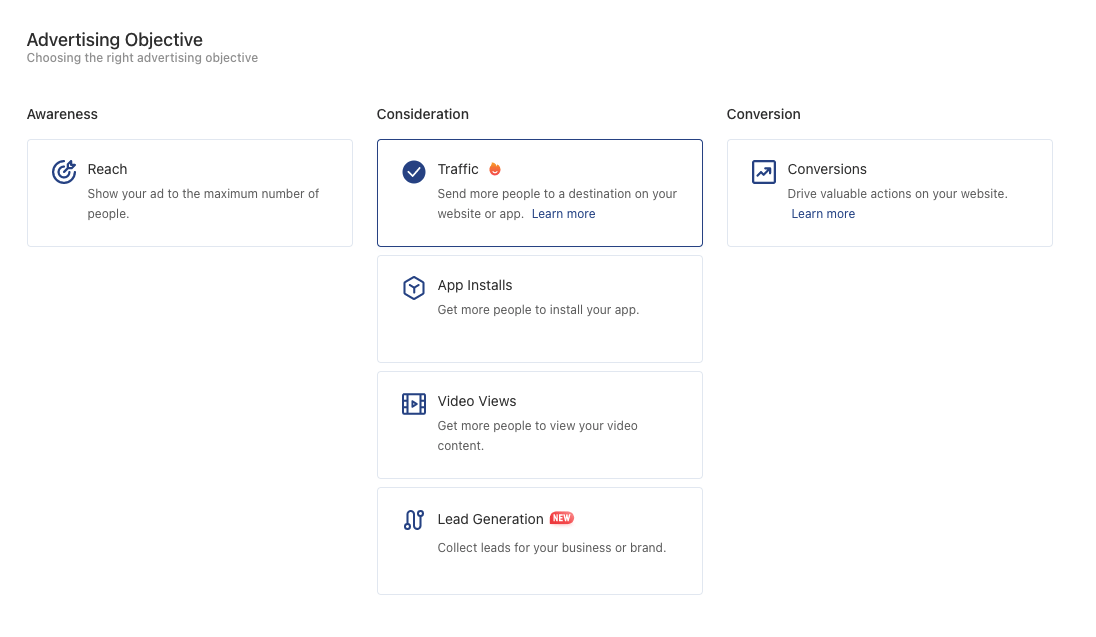Open Learn more link under Traffic
Viewport: 1096px width, 637px height.
pos(563,214)
